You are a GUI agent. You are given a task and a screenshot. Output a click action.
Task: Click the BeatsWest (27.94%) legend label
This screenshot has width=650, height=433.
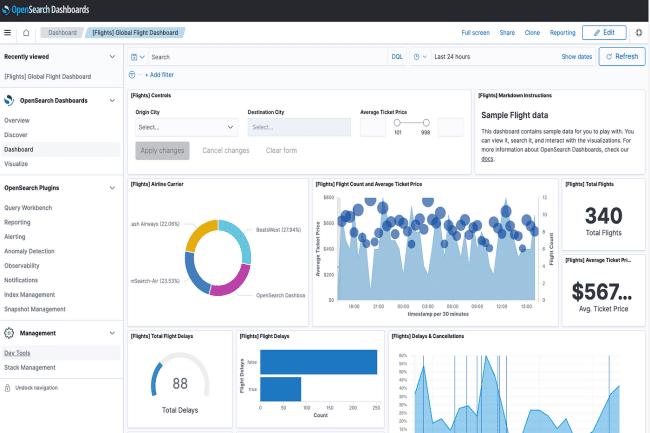coord(279,230)
